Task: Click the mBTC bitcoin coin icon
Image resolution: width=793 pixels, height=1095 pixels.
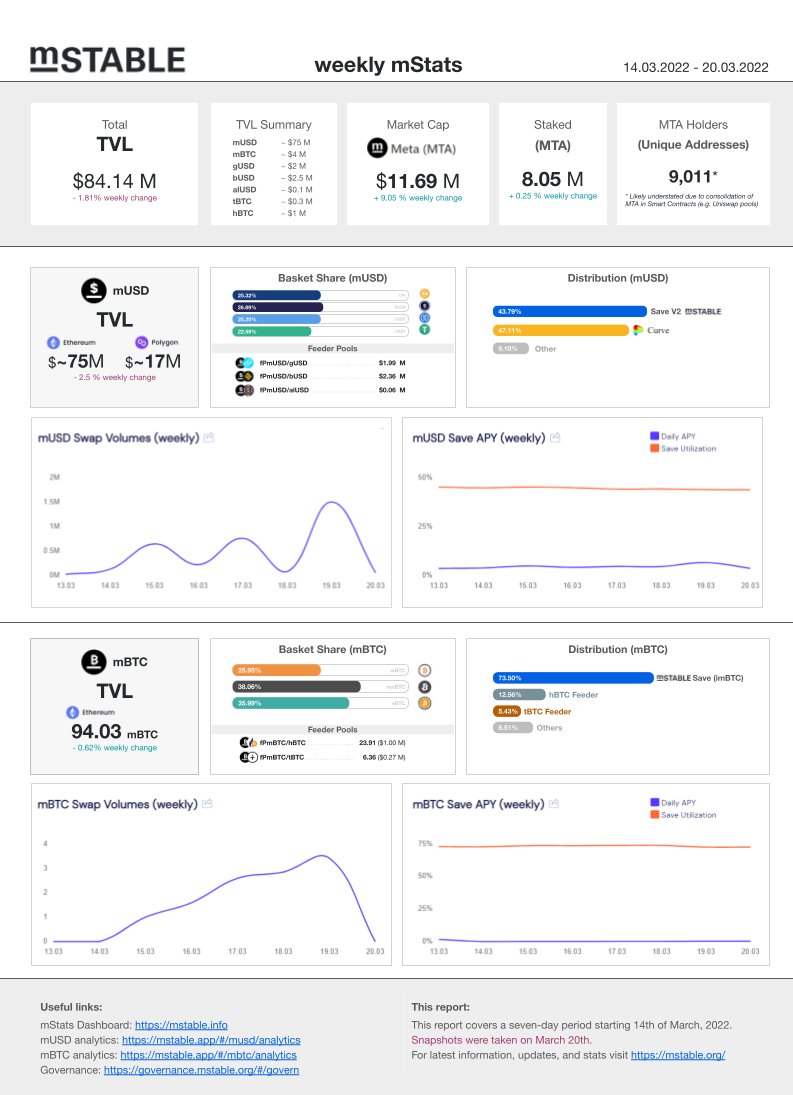Action: click(94, 661)
